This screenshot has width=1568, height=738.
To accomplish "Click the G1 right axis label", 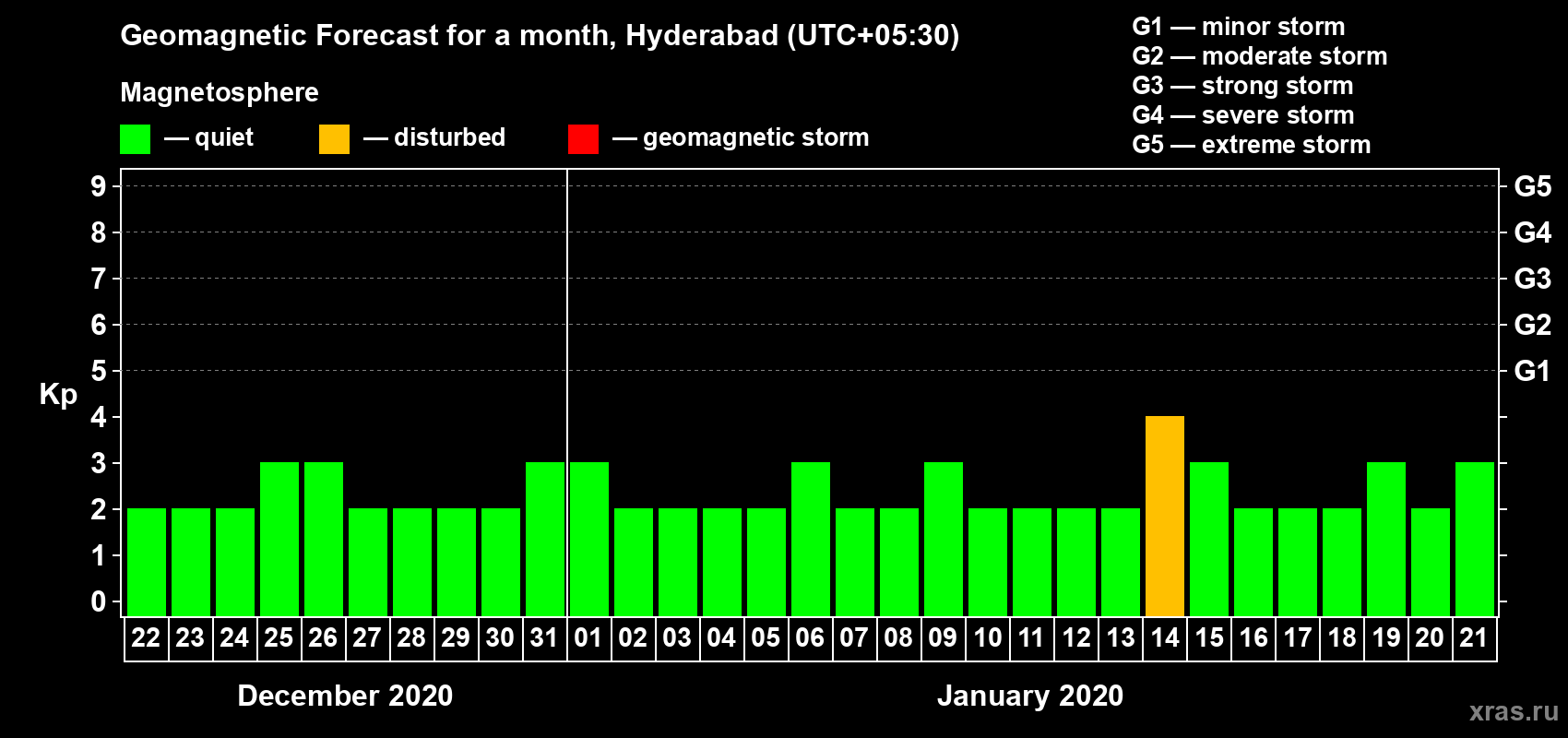I will click(x=1533, y=371).
